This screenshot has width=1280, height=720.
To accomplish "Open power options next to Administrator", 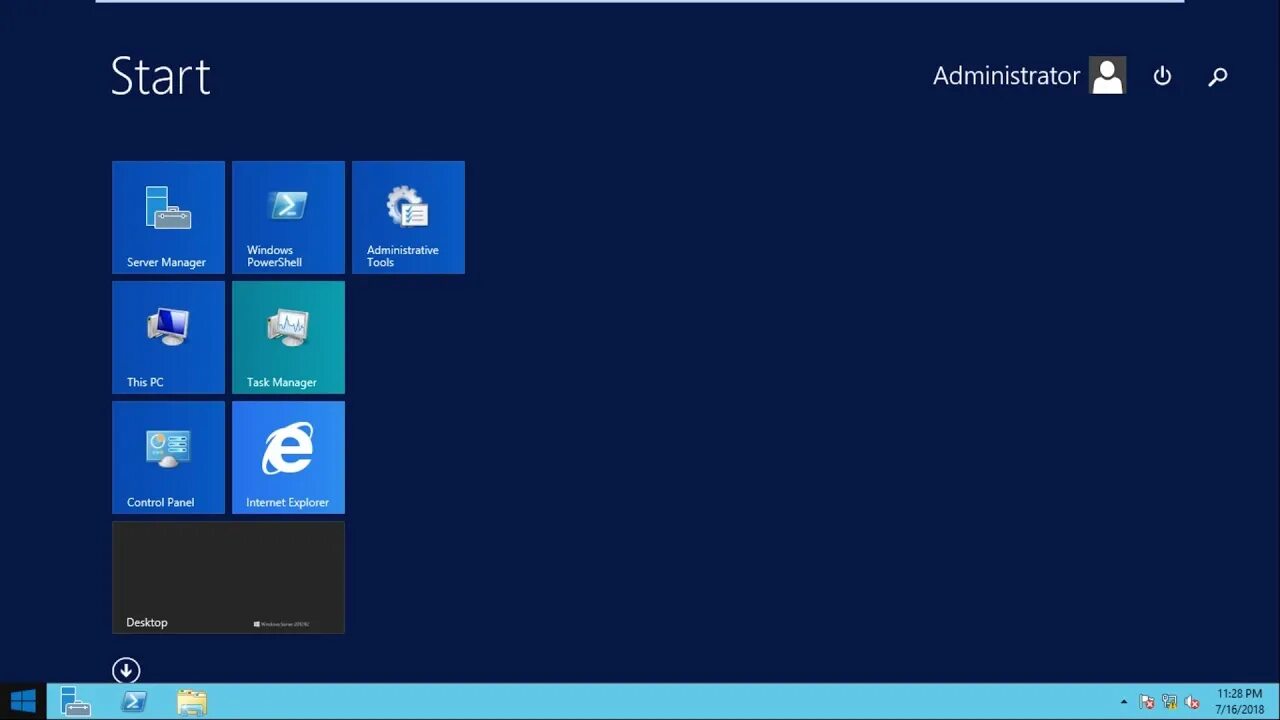I will 1162,76.
